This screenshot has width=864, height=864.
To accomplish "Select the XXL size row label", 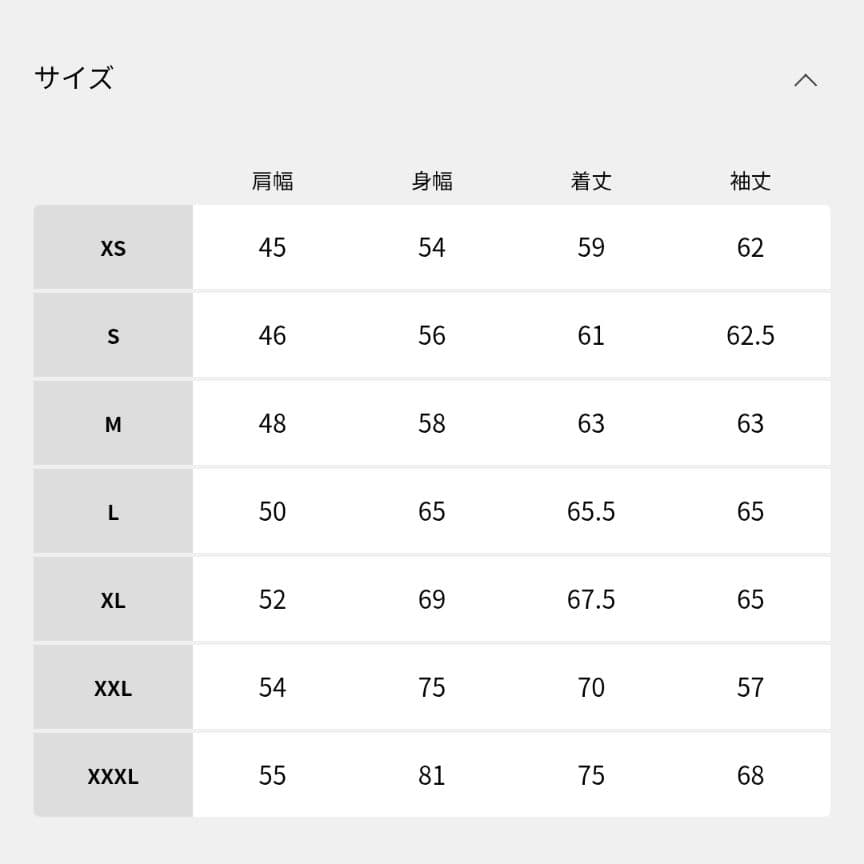I will (113, 687).
